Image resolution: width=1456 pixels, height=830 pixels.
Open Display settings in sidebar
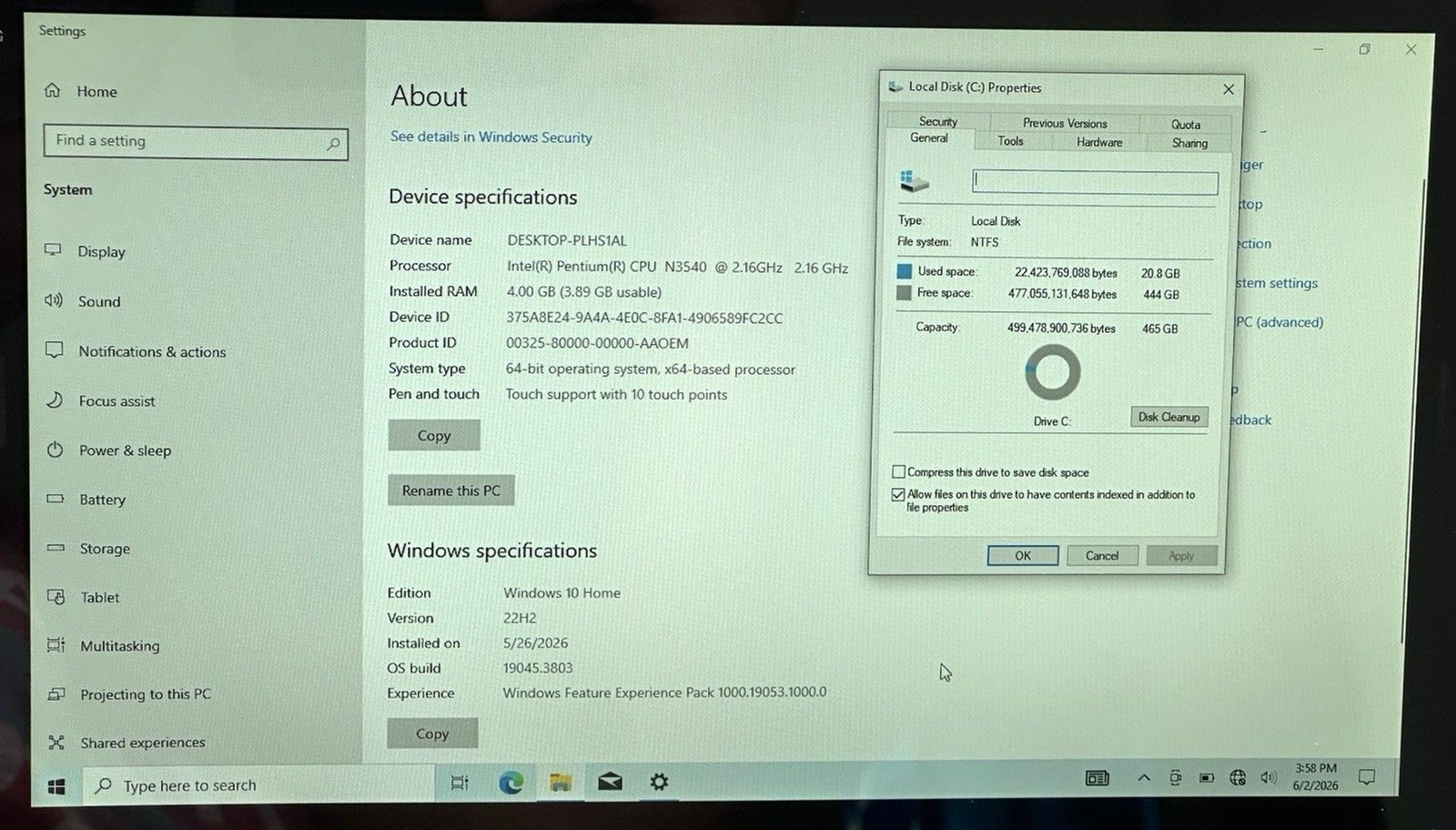(x=86, y=251)
